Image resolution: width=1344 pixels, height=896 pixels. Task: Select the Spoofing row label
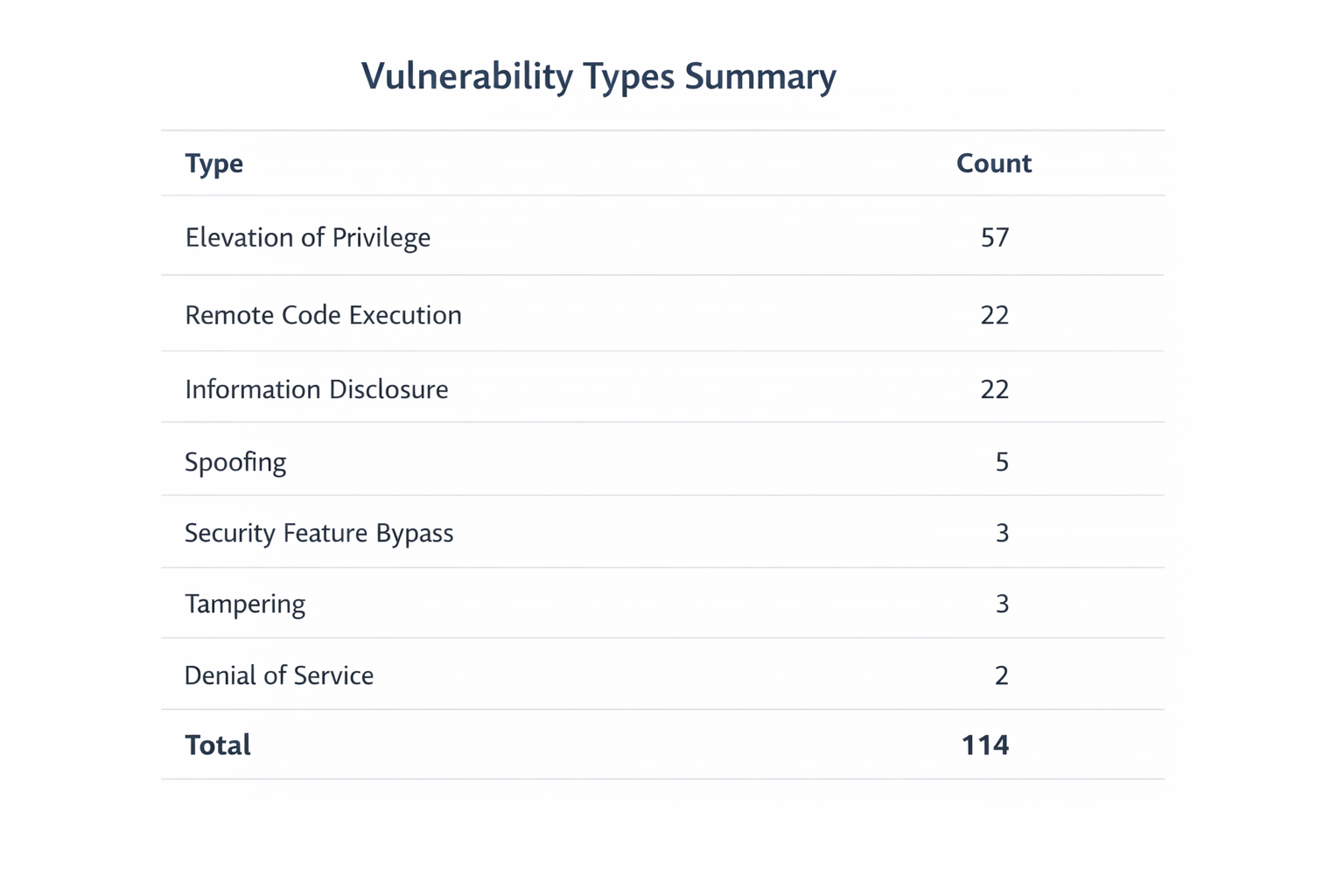[235, 462]
